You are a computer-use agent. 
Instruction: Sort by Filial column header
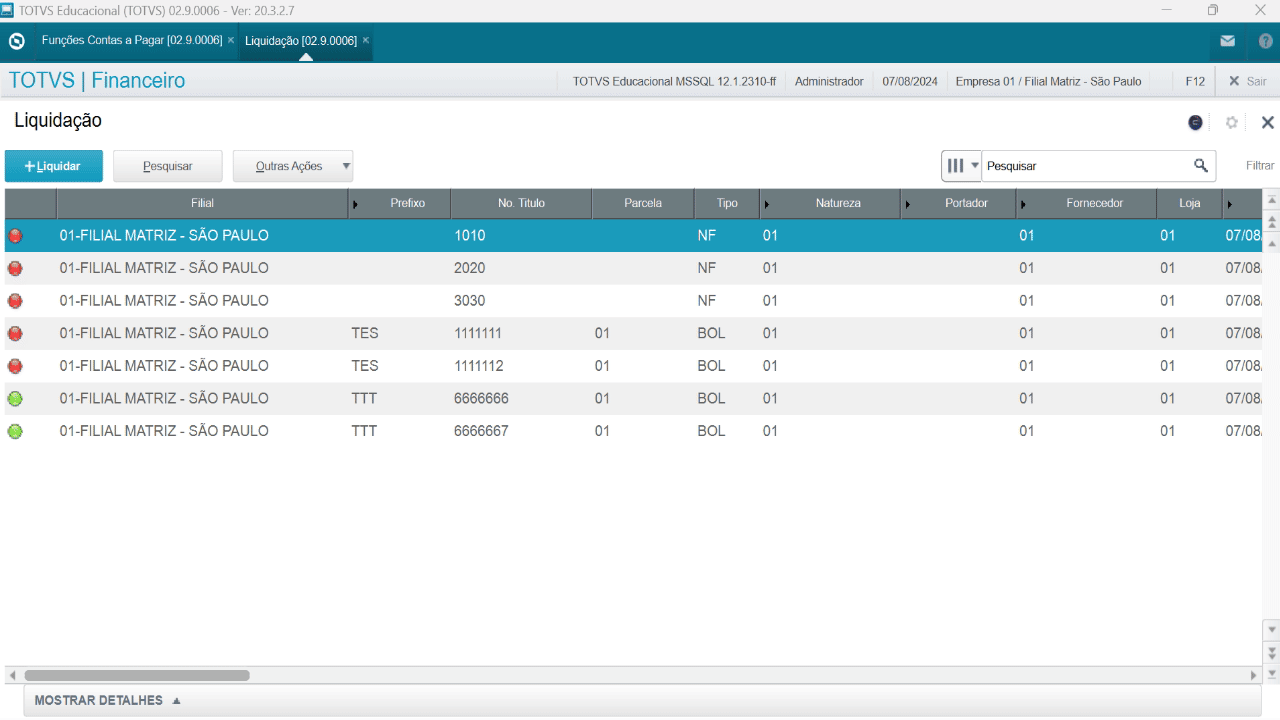[202, 203]
